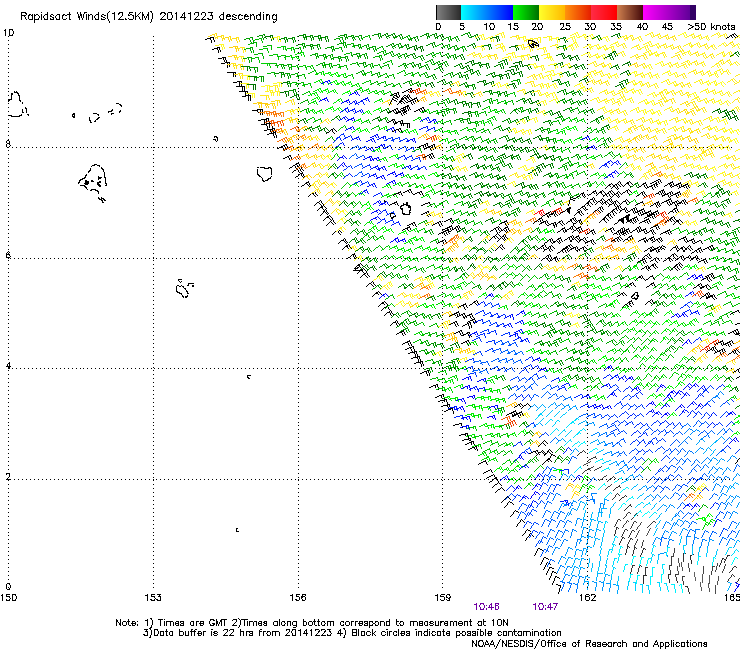
Task: Click the longitude axis label '150'
Action: (x=8, y=598)
